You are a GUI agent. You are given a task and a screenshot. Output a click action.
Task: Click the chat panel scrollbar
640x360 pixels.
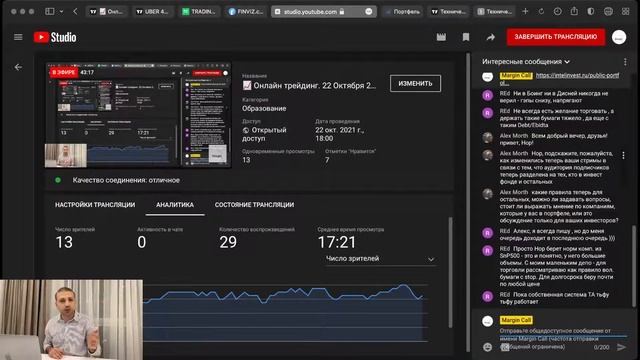(x=634, y=265)
